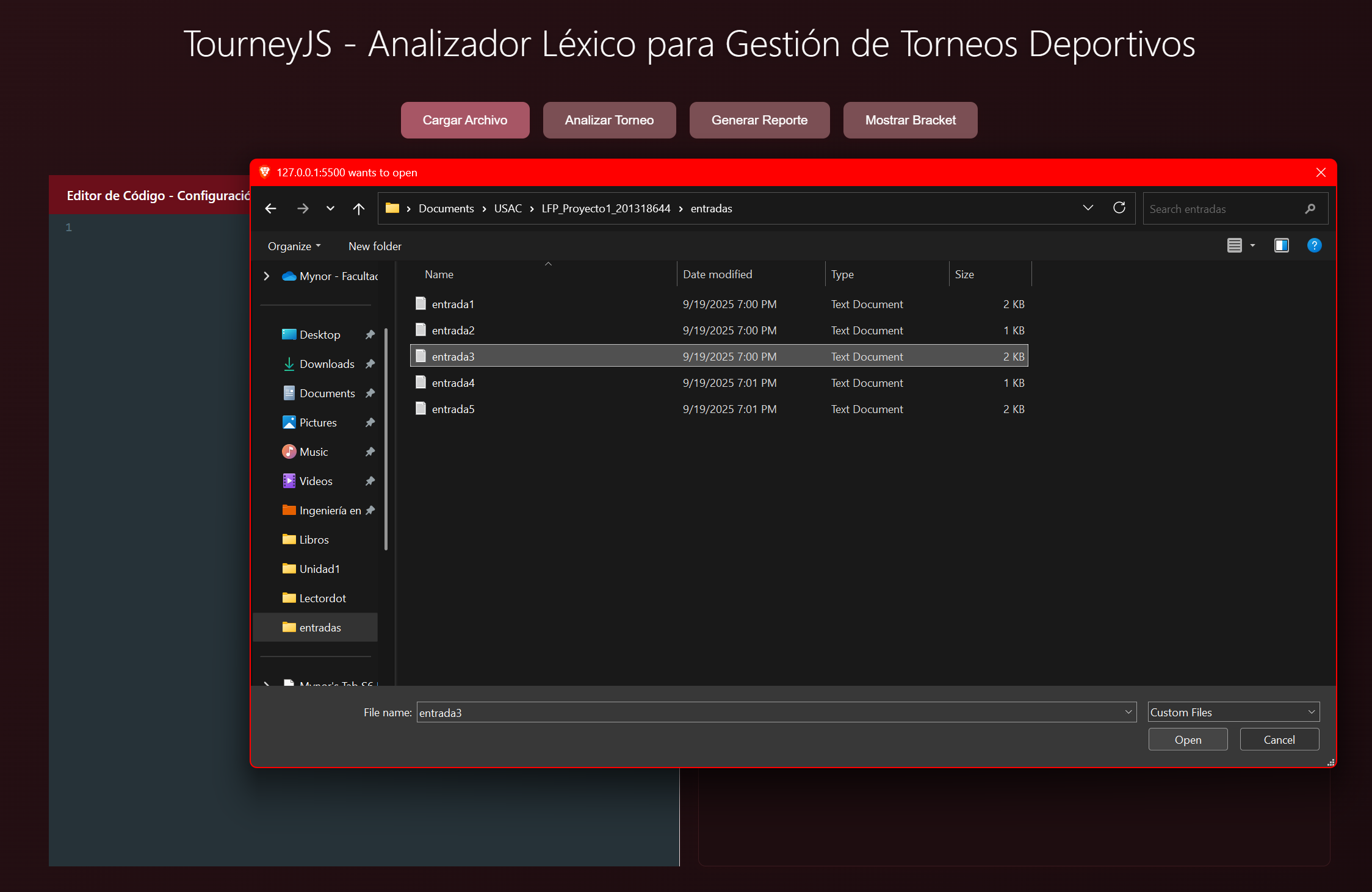Click the OneDrive cloud icon for Mynor - Facultad
Image resolution: width=1372 pixels, height=892 pixels.
(x=289, y=276)
